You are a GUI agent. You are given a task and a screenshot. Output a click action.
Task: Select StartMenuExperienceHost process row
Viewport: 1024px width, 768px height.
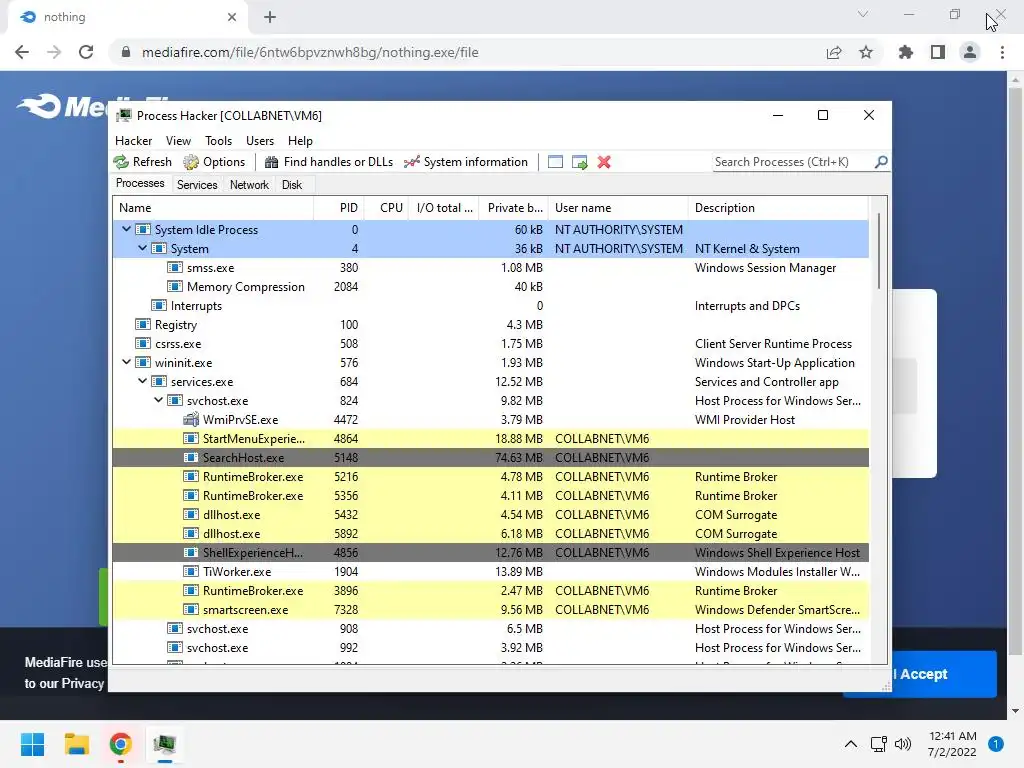pos(490,438)
